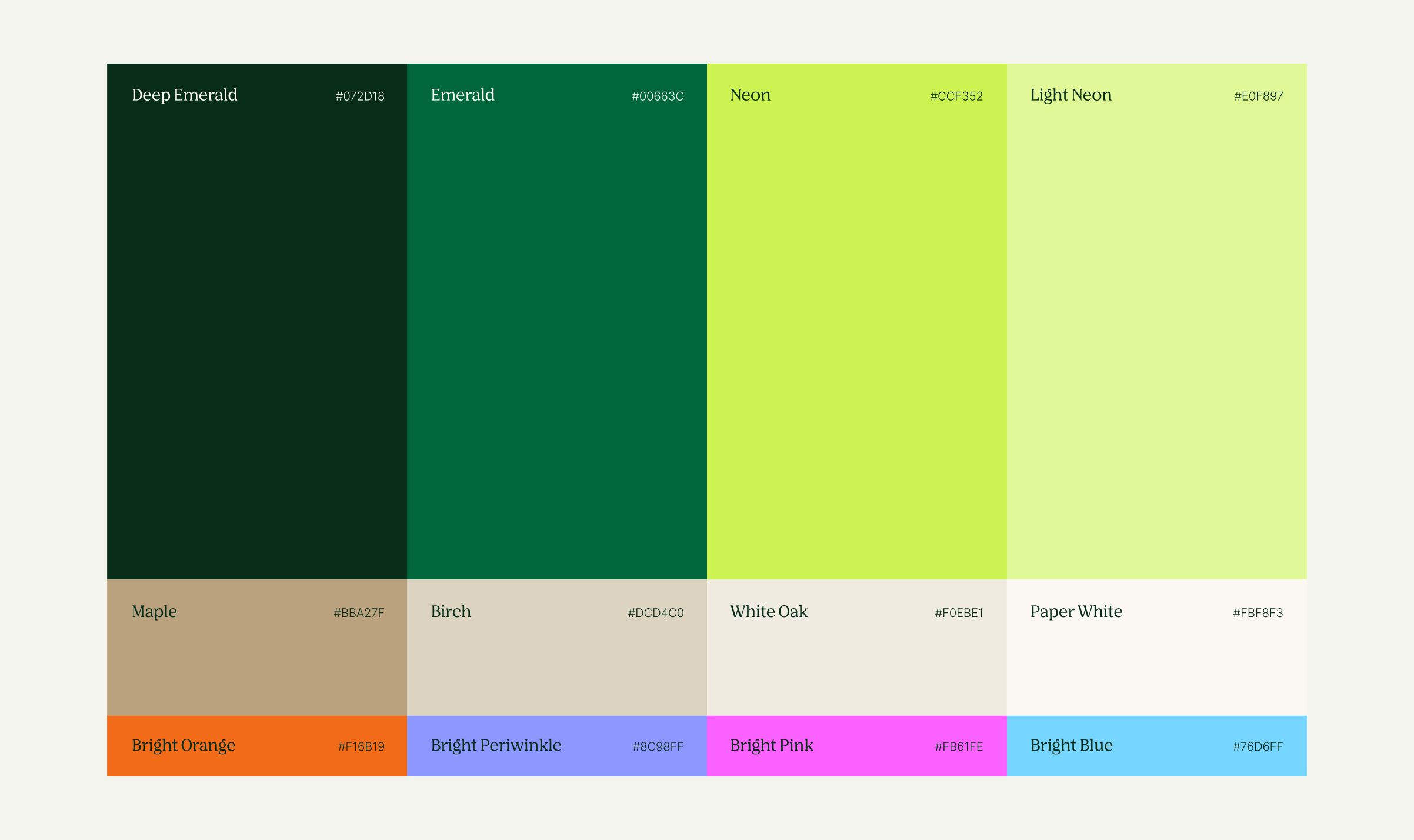Click the #CCF352 hex code text
1414x840 pixels.
(956, 96)
